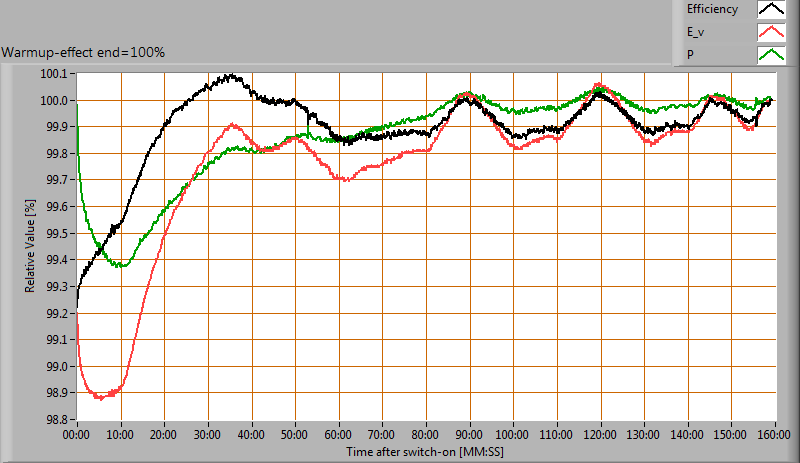Select the 30:00 time axis marker
Screen dimensions: 800x463
tap(207, 436)
